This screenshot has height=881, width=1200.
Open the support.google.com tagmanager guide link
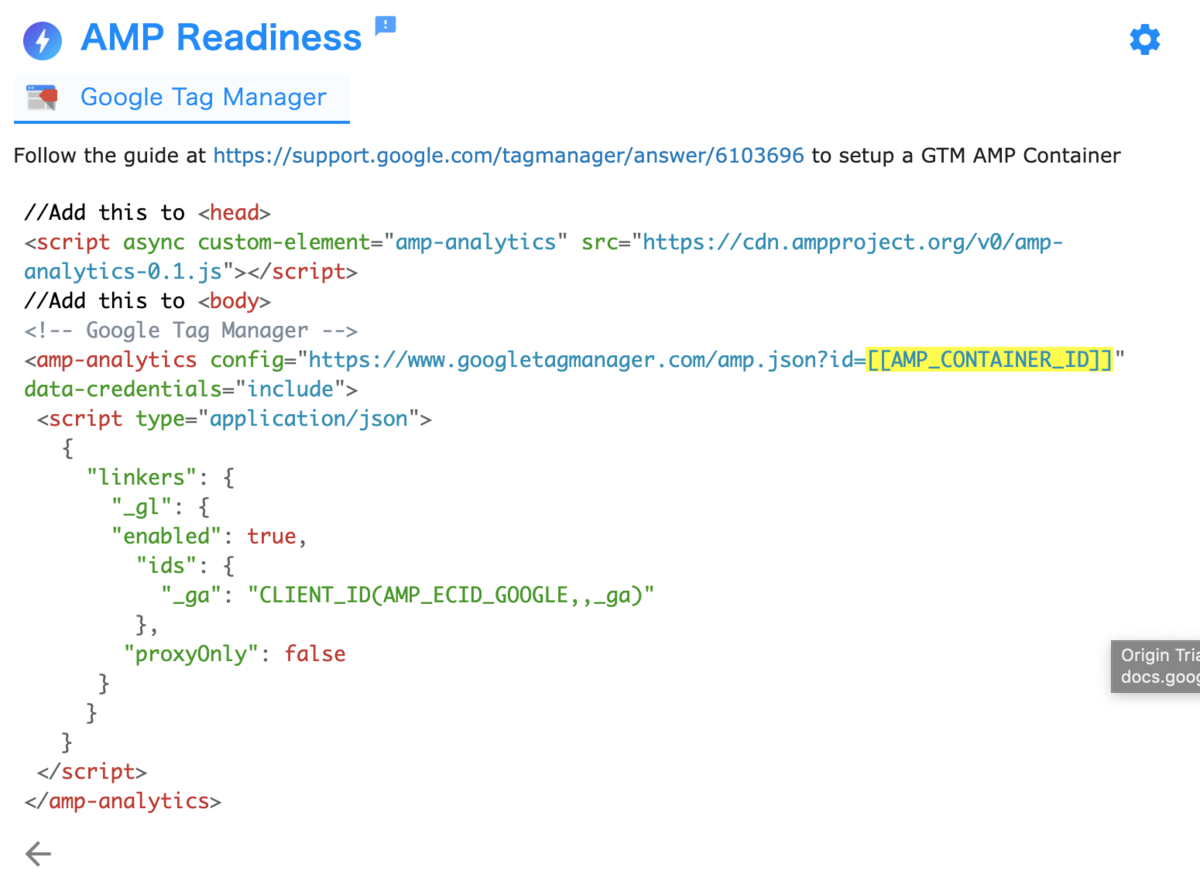tap(508, 156)
